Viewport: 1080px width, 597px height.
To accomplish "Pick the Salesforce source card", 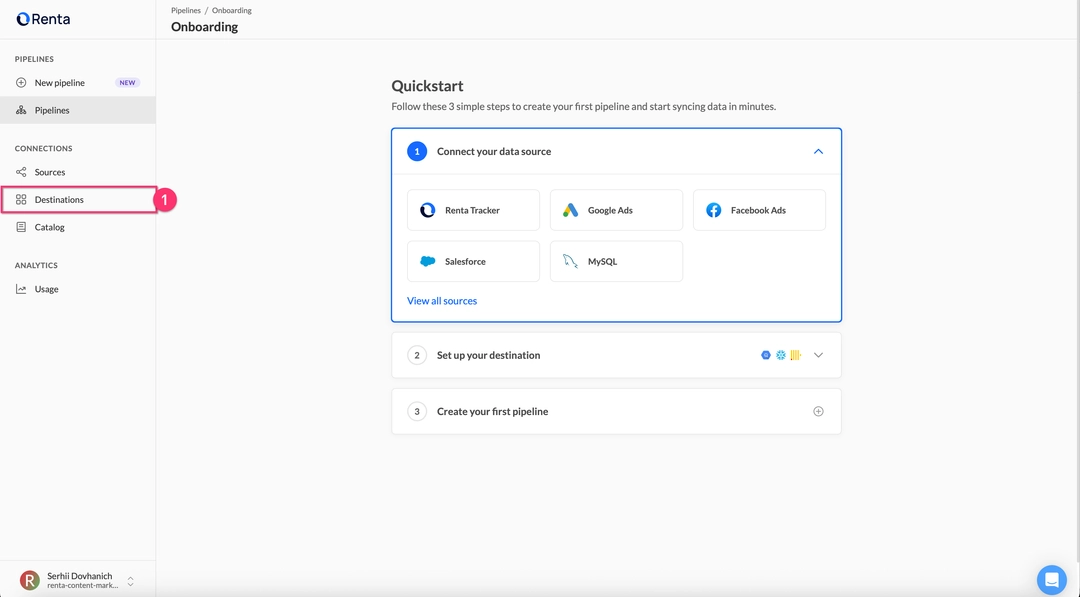I will coord(473,261).
